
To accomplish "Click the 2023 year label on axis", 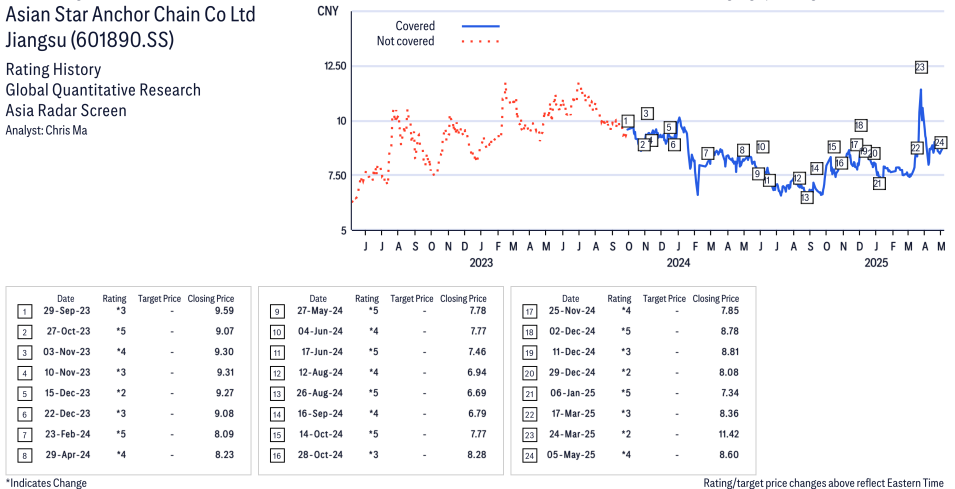I will (481, 262).
